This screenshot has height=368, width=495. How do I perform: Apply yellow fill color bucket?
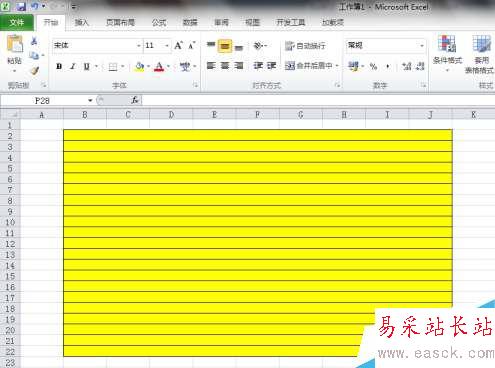pyautogui.click(x=139, y=67)
